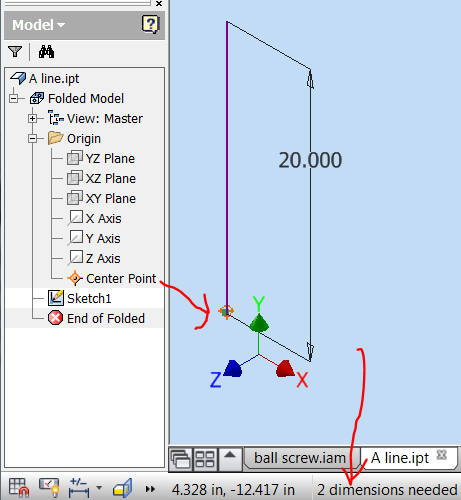This screenshot has width=461, height=500.
Task: Click the binoculars find icon
Action: [46, 52]
